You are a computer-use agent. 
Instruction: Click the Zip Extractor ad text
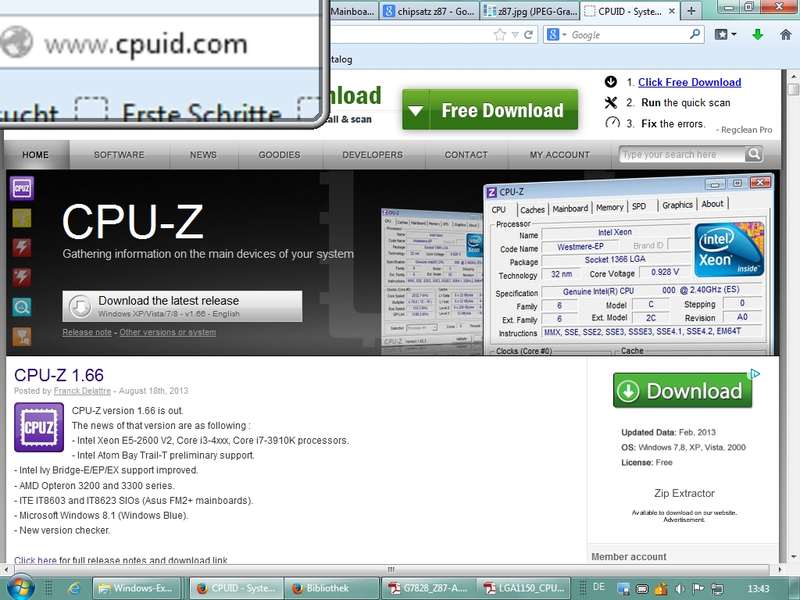[x=684, y=493]
